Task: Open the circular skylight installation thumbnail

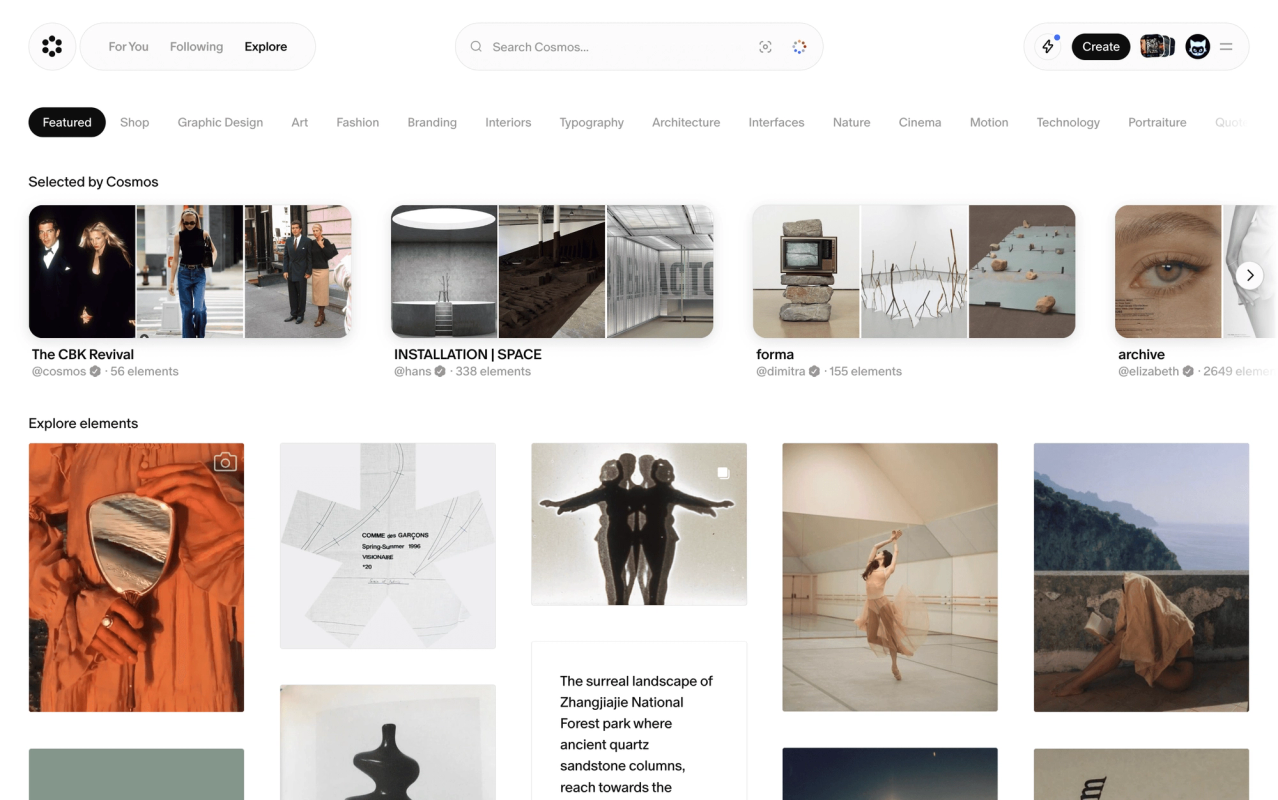Action: 444,271
